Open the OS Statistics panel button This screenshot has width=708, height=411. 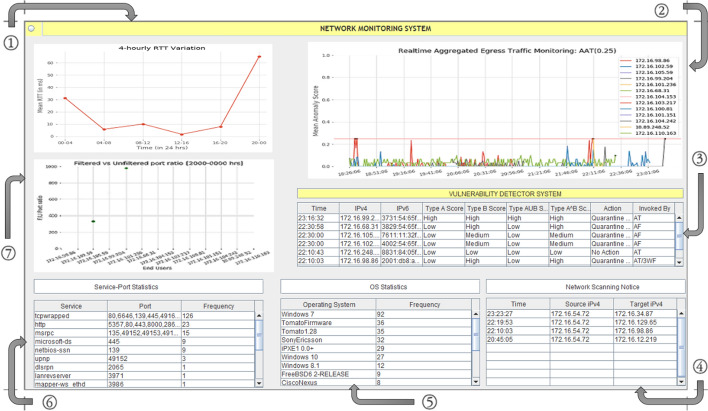(x=380, y=287)
